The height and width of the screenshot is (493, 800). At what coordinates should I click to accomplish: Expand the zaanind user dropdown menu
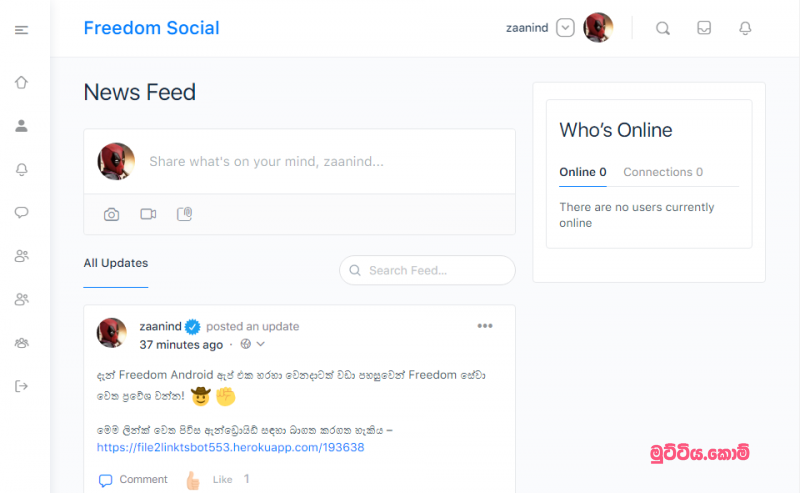[x=565, y=28]
